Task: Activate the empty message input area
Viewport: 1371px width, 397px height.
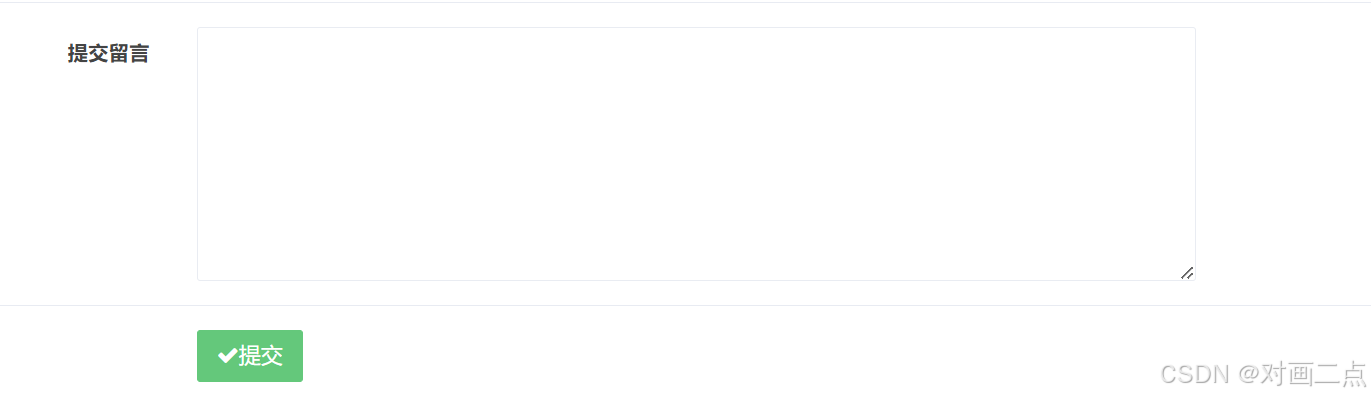Action: click(696, 154)
